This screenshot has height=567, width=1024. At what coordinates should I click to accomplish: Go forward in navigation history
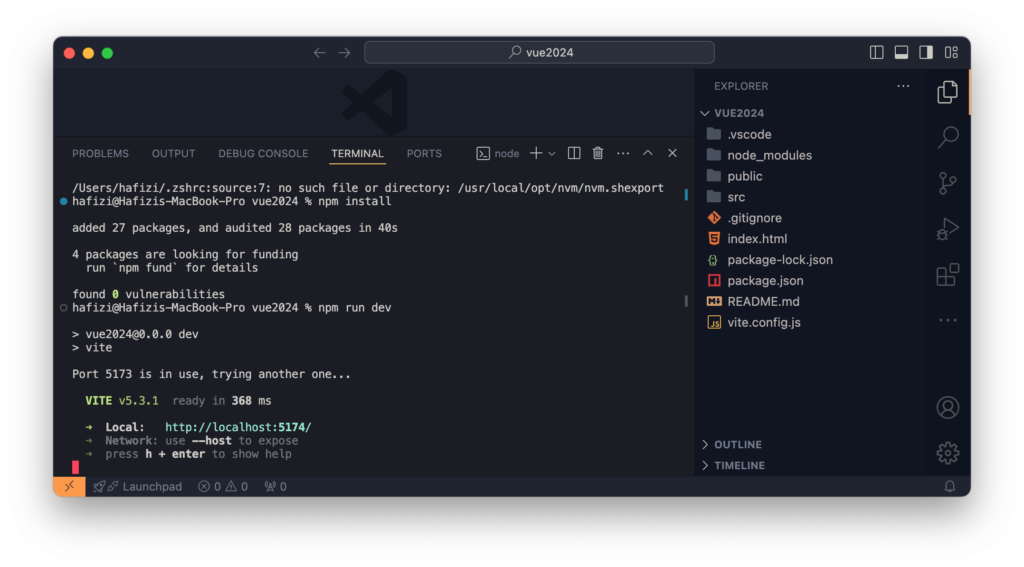(344, 52)
